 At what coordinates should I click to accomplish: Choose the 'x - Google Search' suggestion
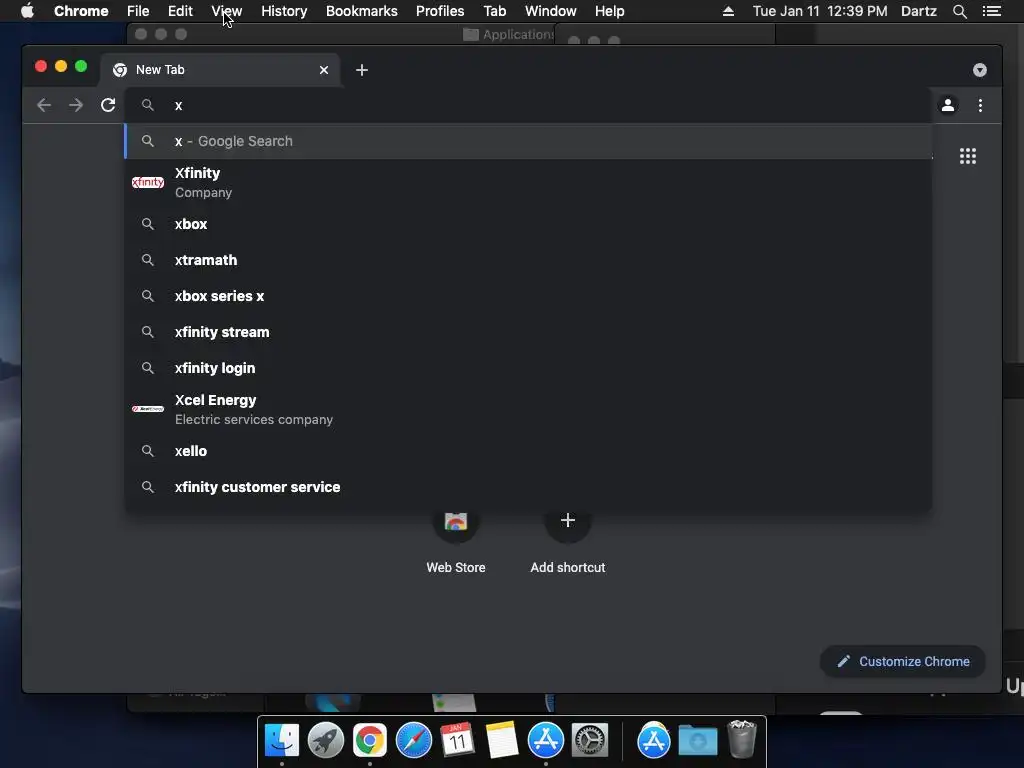click(528, 141)
